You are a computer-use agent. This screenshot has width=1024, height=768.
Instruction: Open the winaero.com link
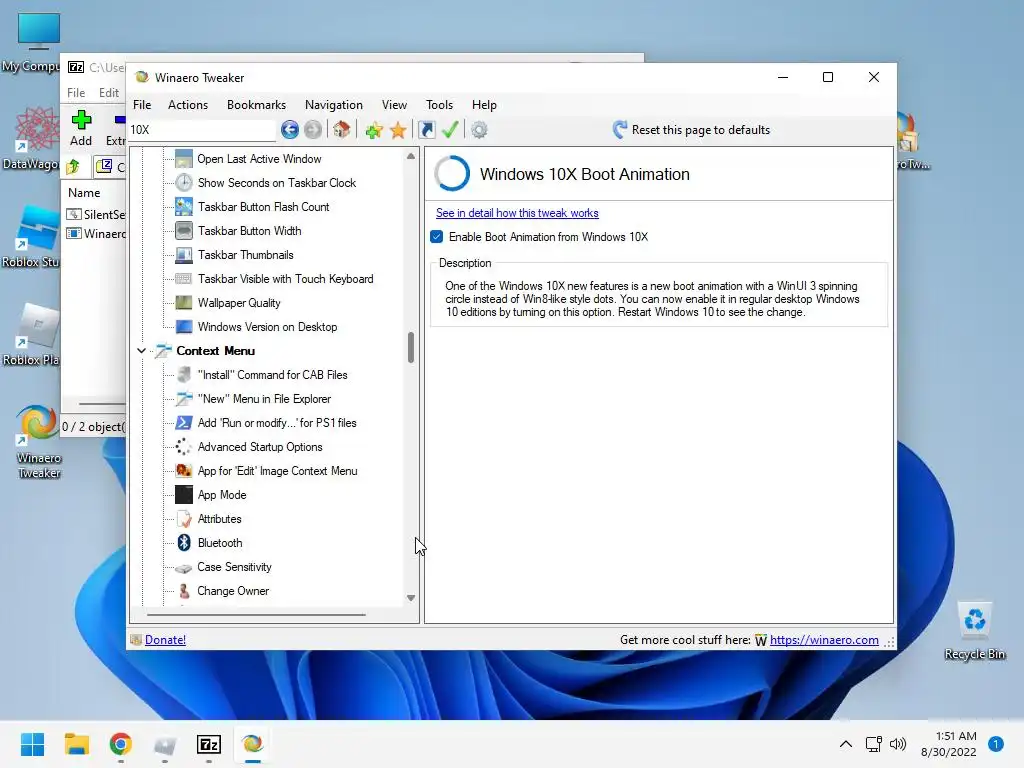tap(824, 640)
